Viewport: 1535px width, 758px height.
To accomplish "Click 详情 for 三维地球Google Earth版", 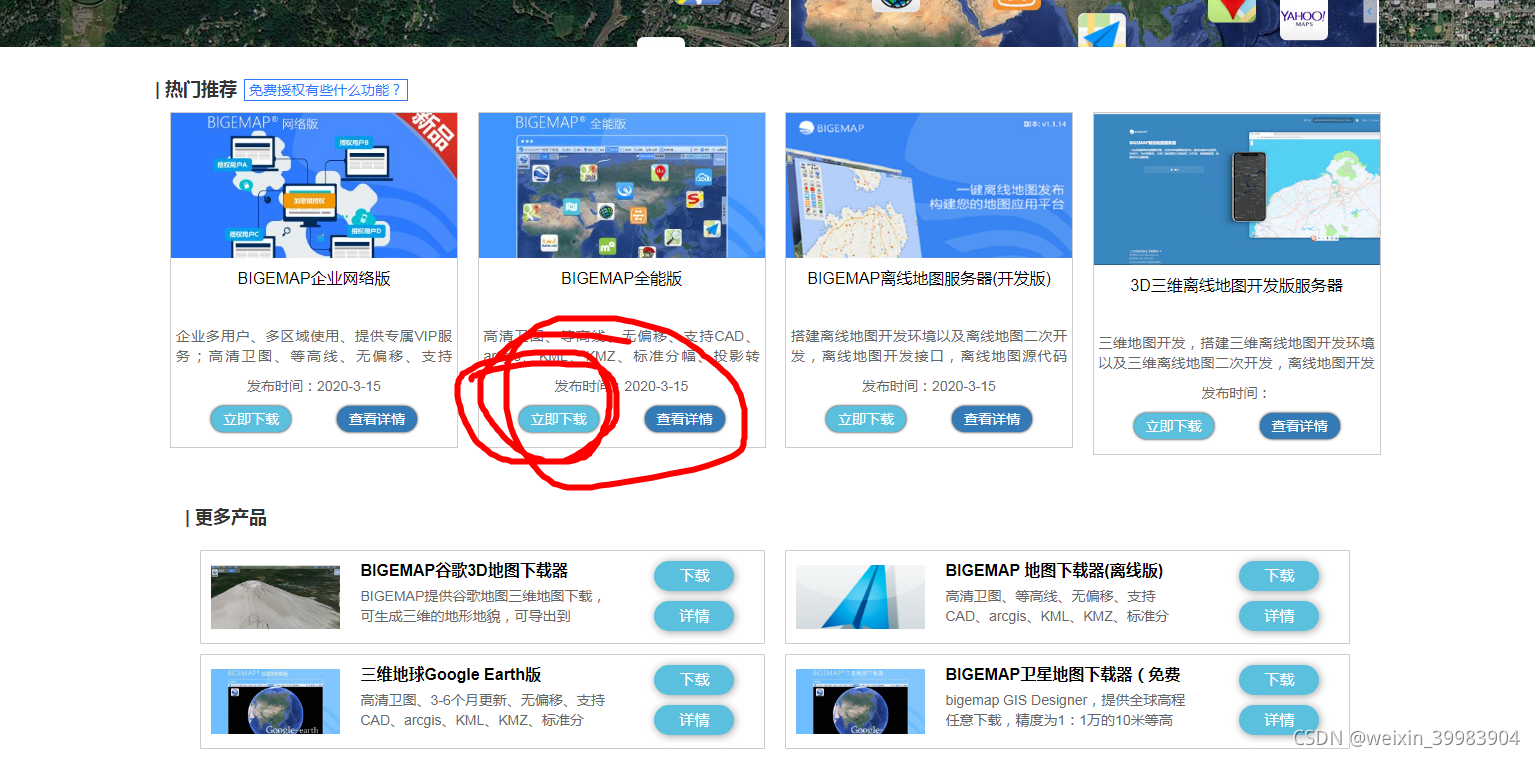I will click(693, 720).
